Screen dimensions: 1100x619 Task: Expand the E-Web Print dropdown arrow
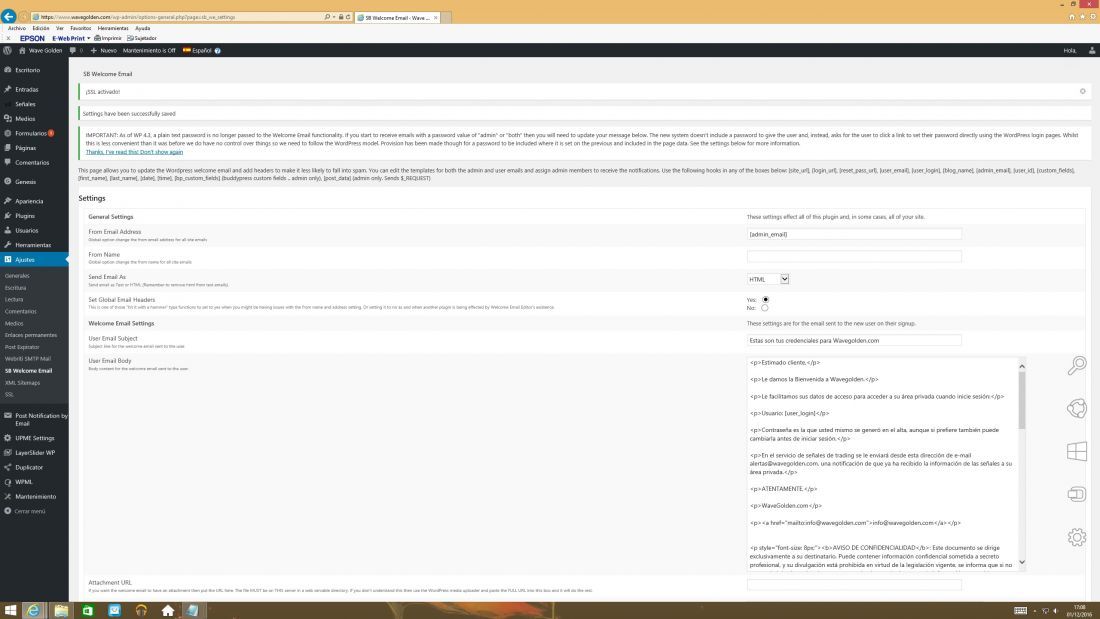tap(88, 39)
